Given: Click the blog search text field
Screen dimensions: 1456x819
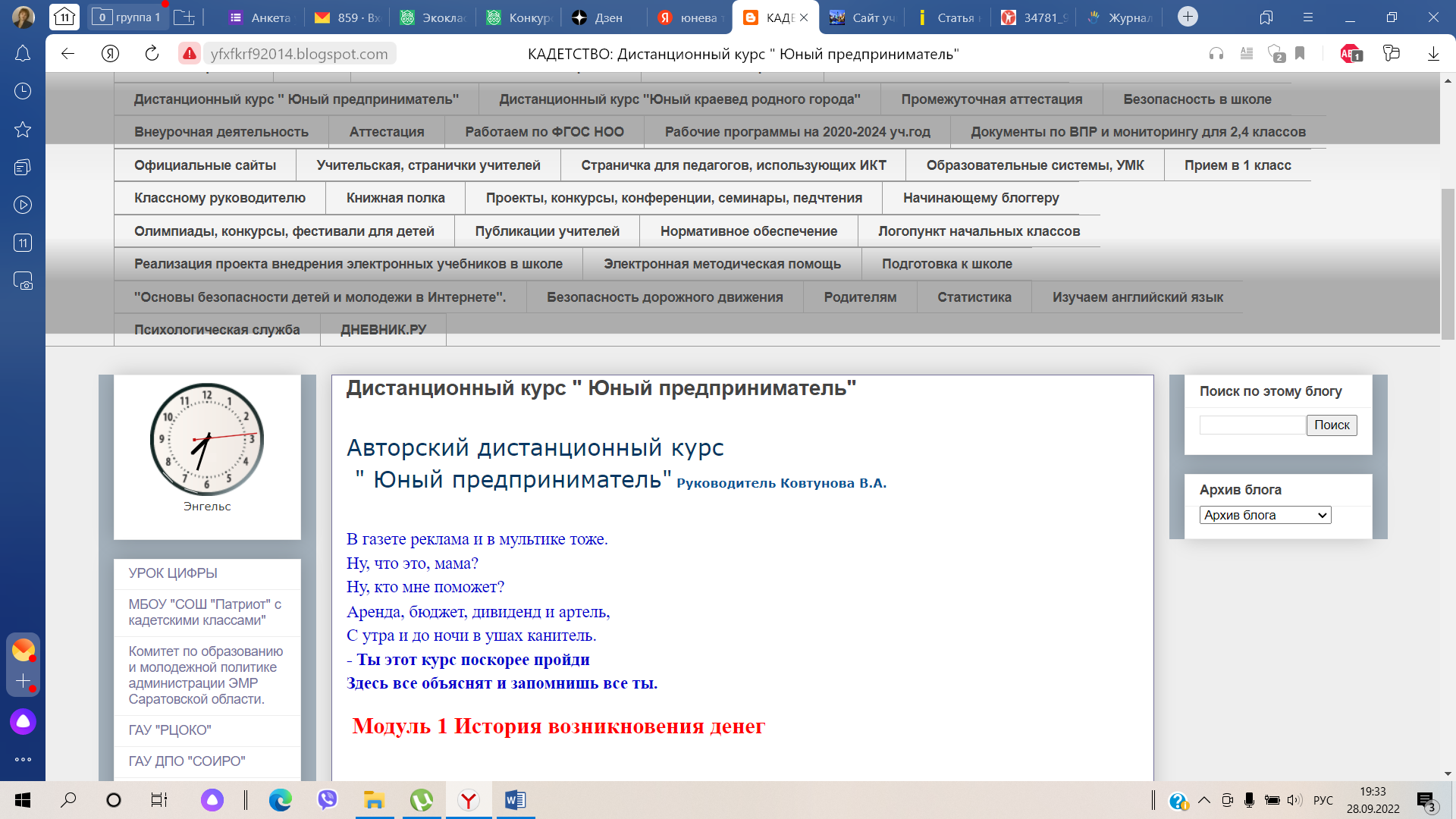Looking at the screenshot, I should pyautogui.click(x=1251, y=425).
